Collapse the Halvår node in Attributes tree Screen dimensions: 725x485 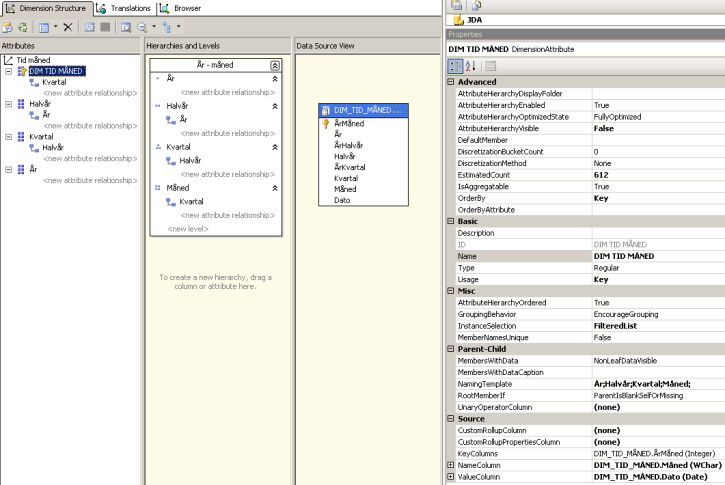click(8, 104)
